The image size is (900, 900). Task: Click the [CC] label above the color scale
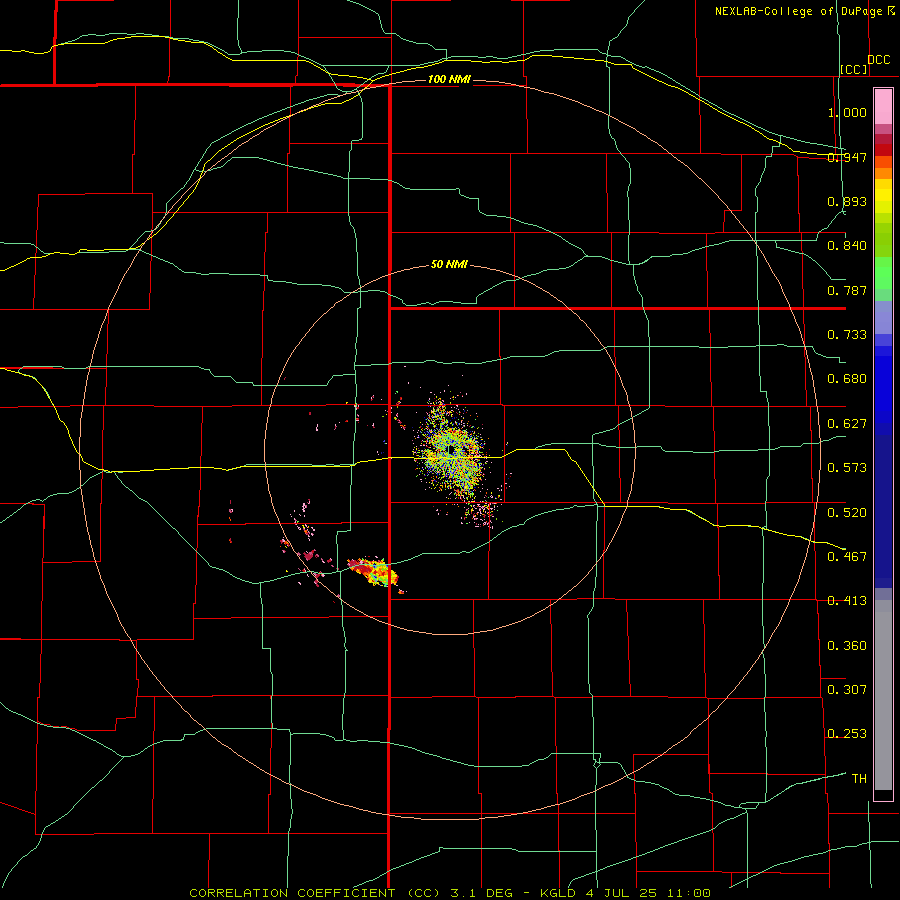854,69
